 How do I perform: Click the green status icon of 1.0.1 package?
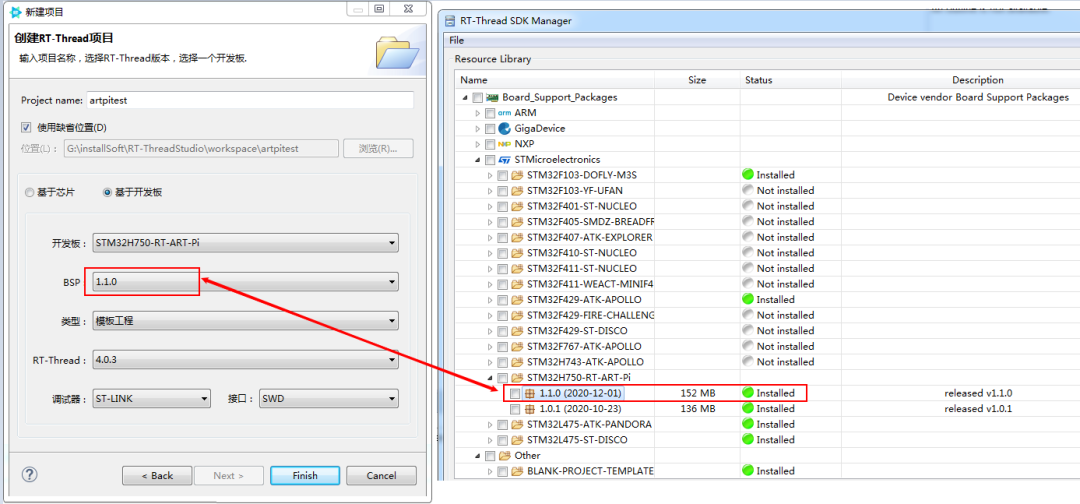tap(748, 409)
